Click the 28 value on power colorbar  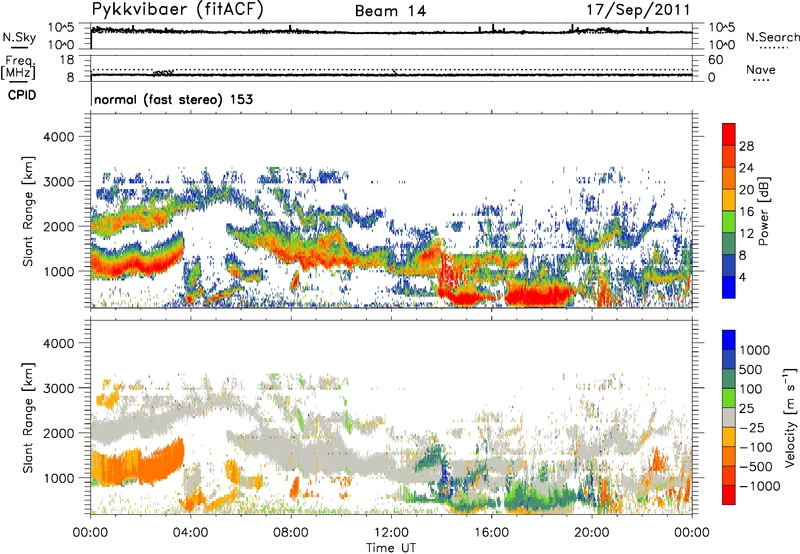(x=746, y=146)
